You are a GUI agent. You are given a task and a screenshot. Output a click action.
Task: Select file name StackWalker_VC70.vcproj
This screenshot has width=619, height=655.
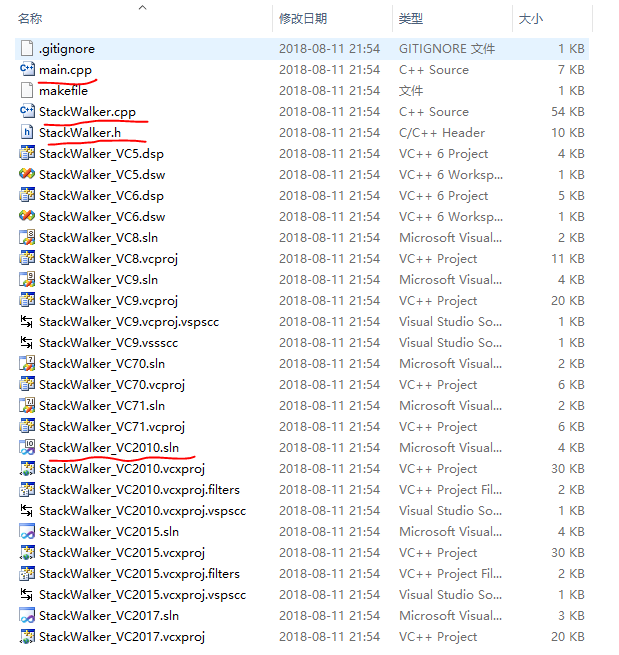[x=112, y=385]
